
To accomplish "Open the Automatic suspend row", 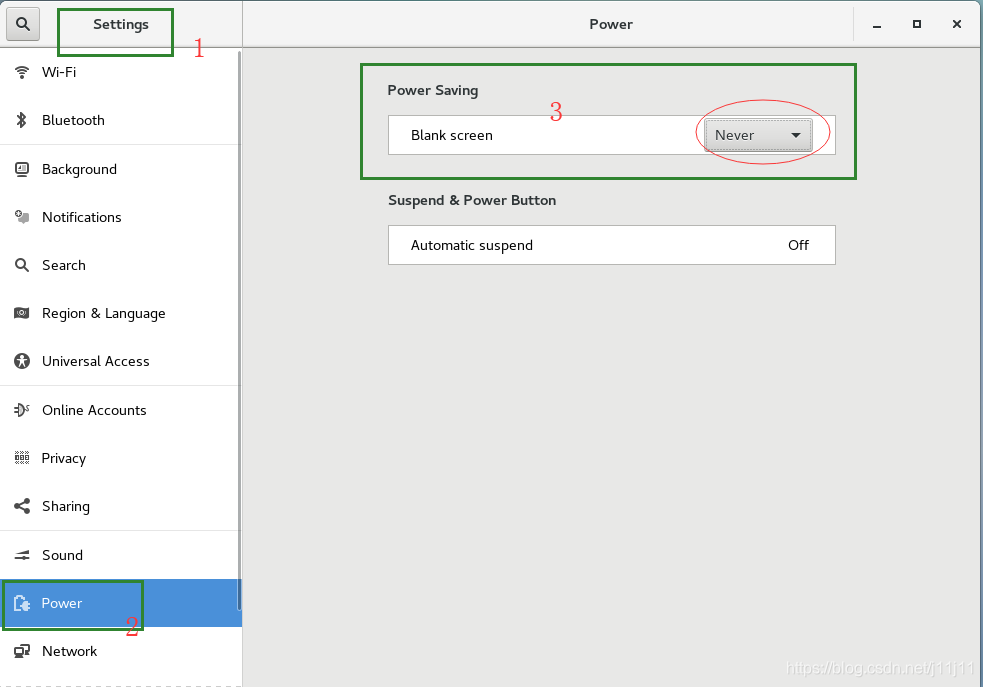I will tap(611, 245).
